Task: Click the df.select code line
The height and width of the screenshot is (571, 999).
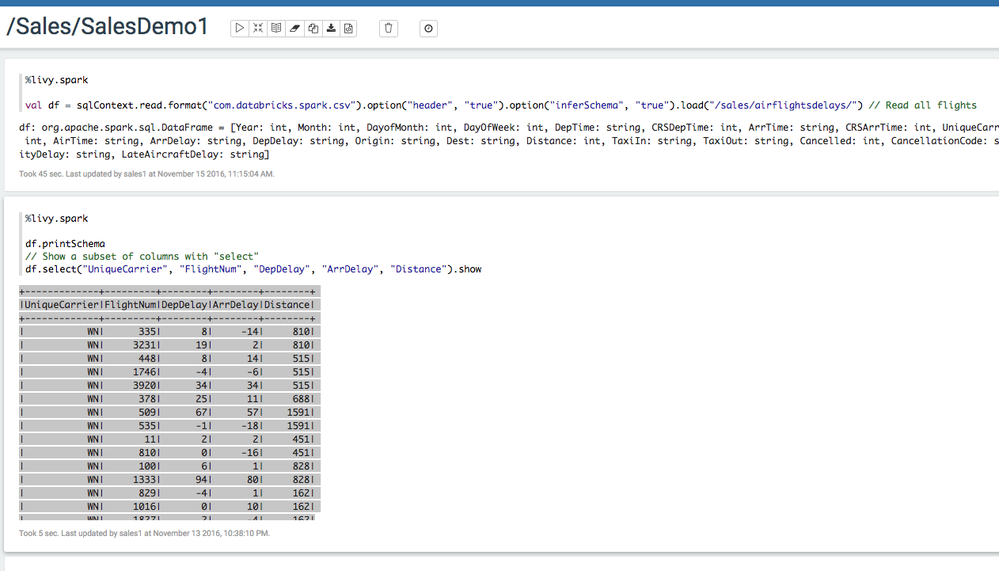Action: (x=253, y=269)
